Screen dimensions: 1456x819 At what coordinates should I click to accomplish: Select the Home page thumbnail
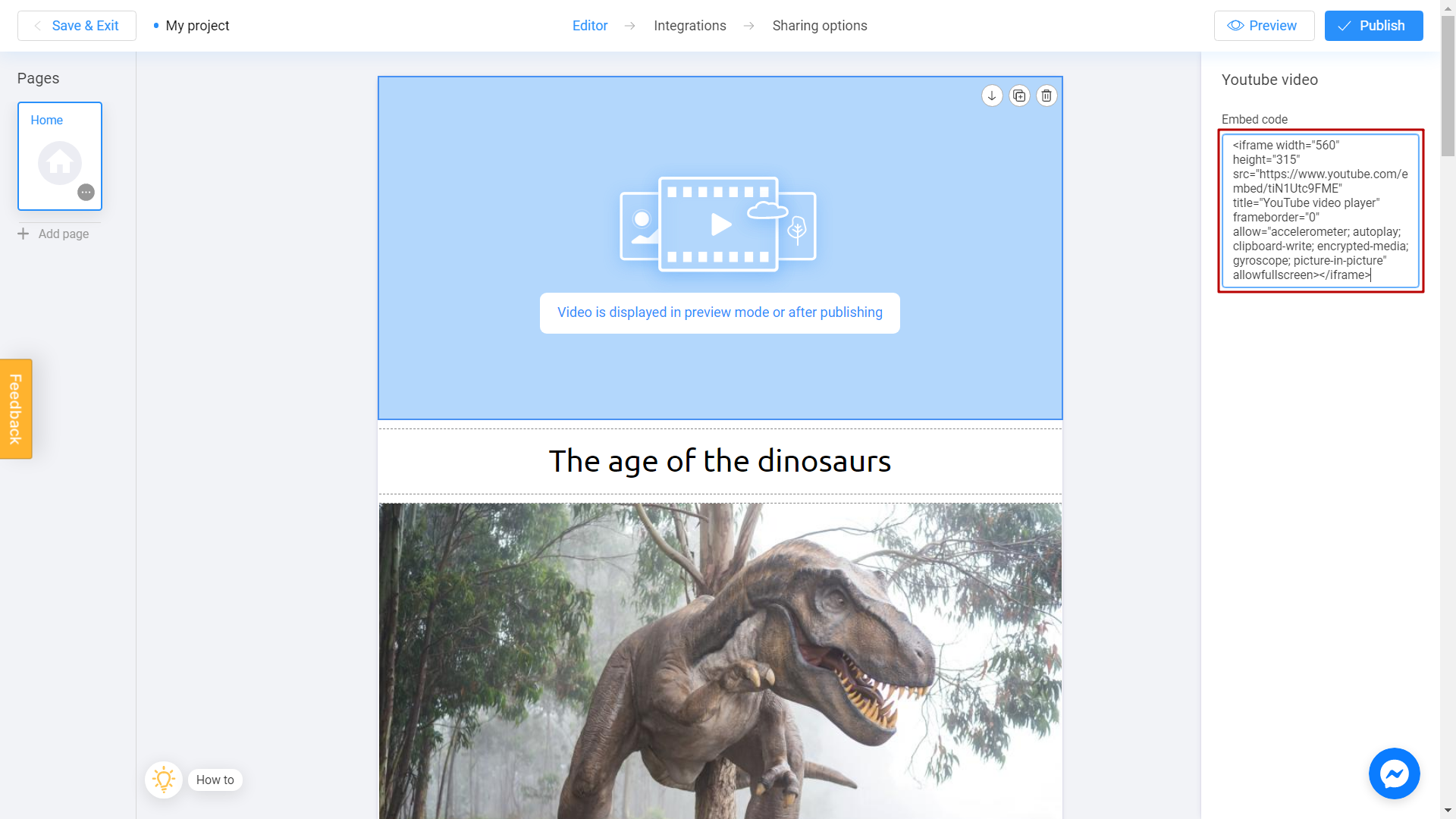point(60,156)
